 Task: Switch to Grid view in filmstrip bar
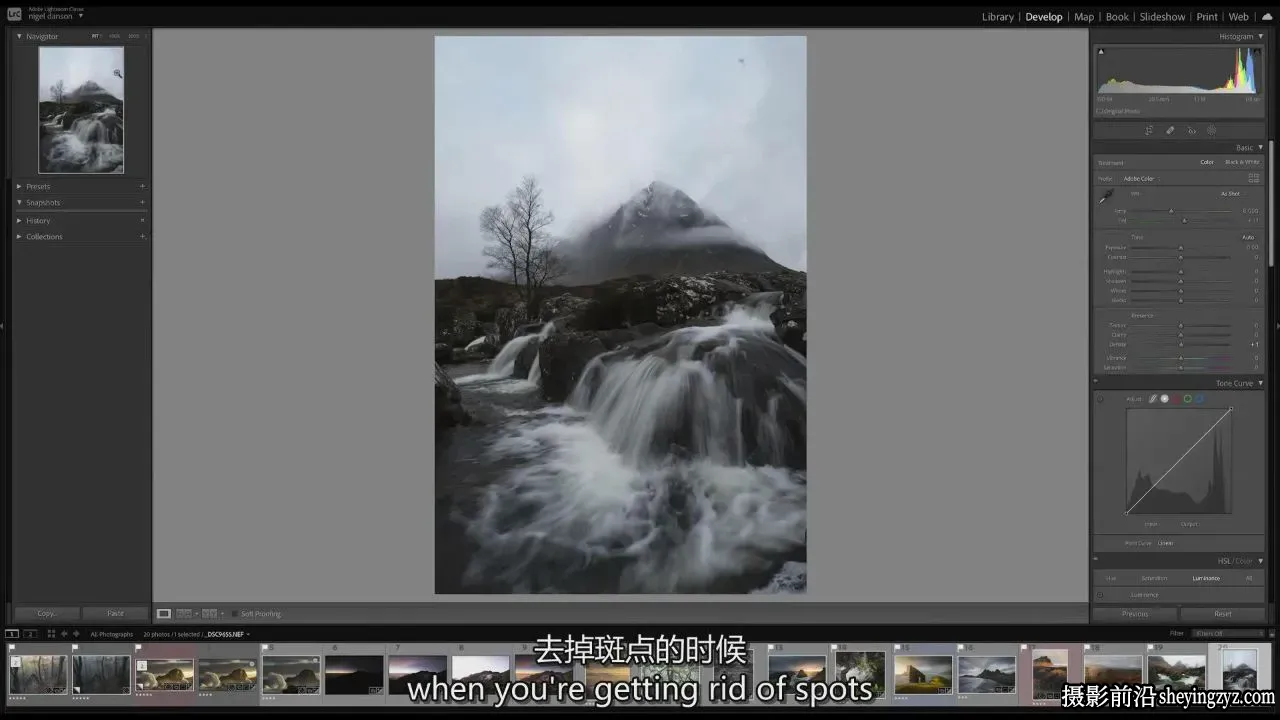[x=51, y=633]
